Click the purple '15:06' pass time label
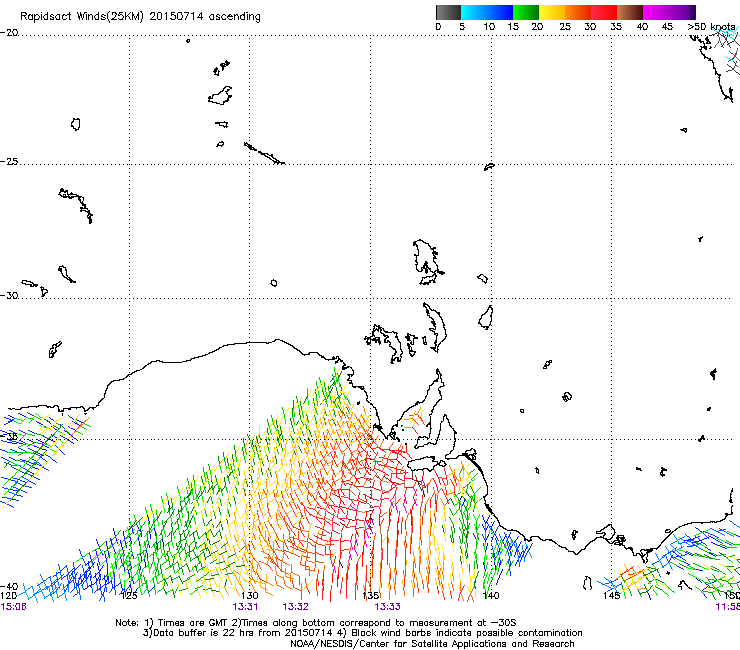The image size is (740, 650). pos(13,607)
